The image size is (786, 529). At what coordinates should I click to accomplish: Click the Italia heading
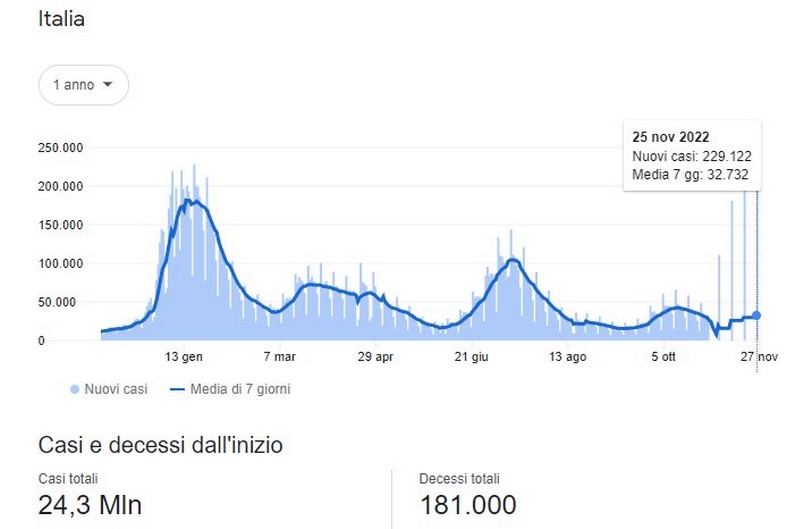tap(62, 20)
